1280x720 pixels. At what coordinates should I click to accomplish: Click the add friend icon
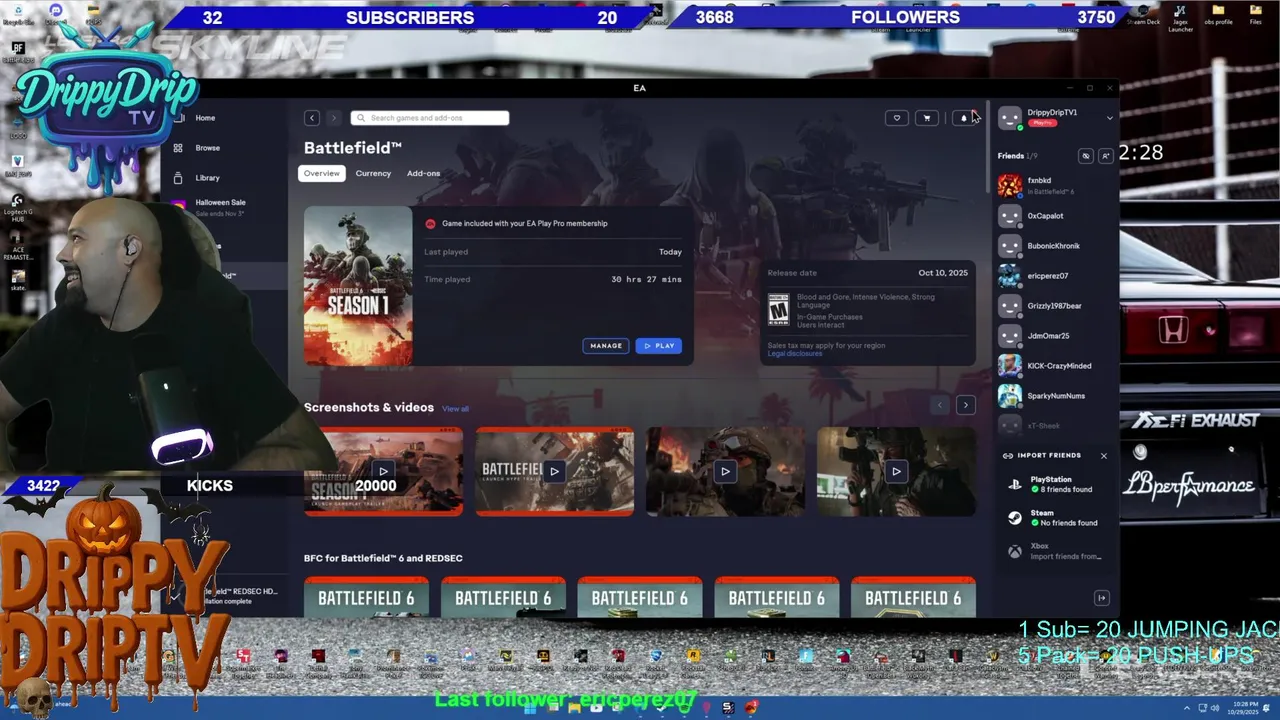tap(1105, 156)
